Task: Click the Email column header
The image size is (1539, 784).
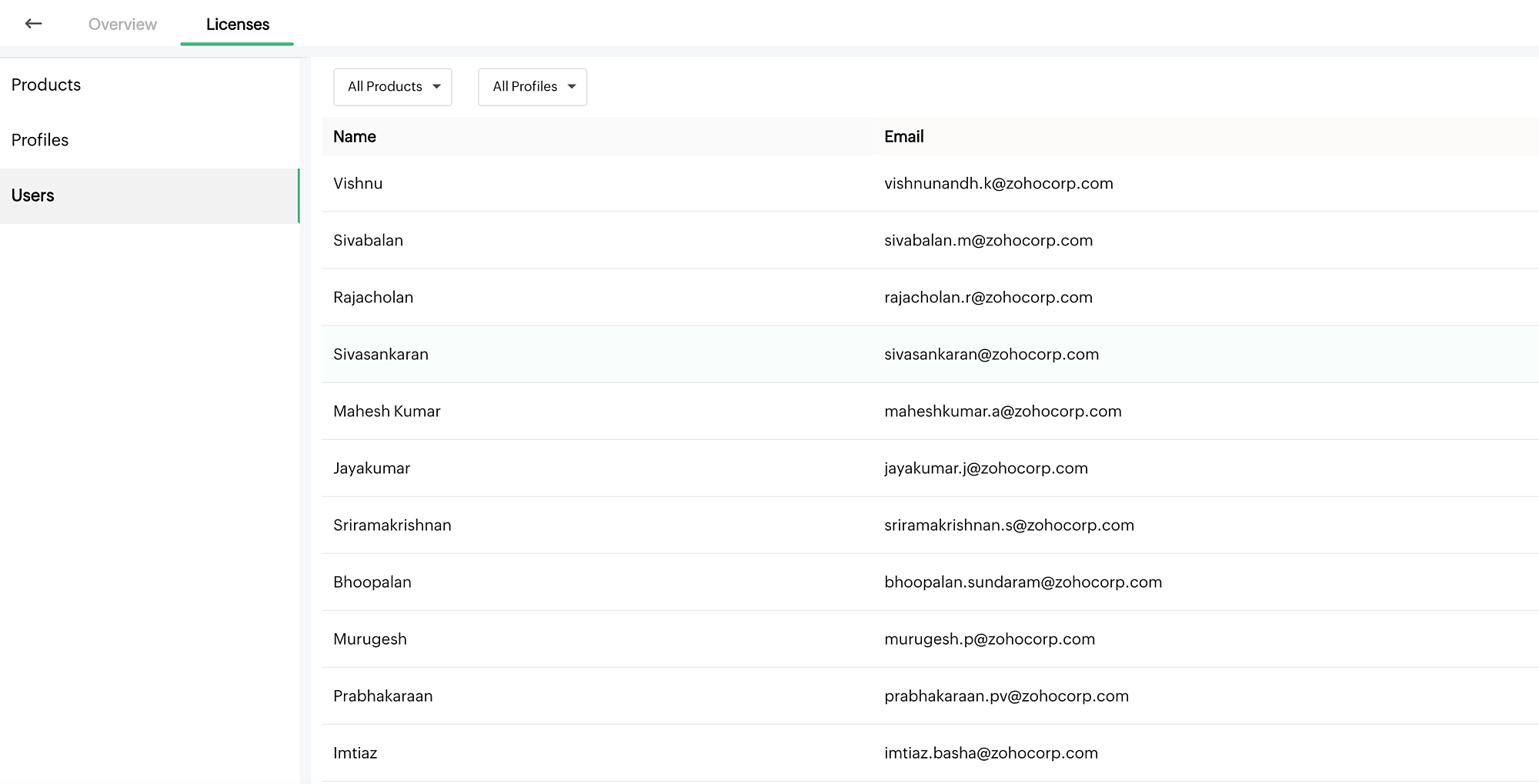Action: (x=903, y=137)
